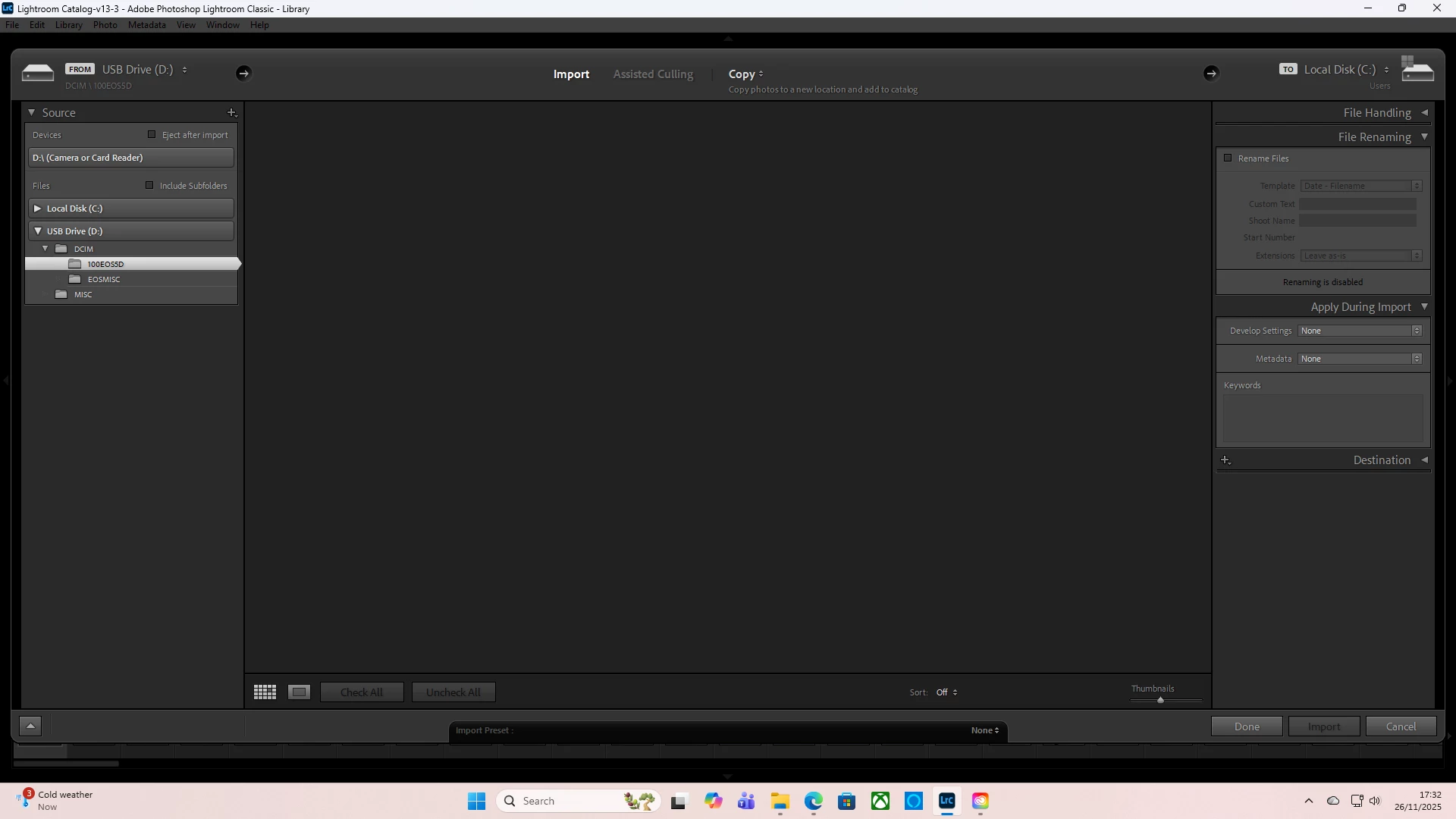Collapse the USB Drive (D:) volume
Screen dimensions: 1456x819
click(37, 231)
